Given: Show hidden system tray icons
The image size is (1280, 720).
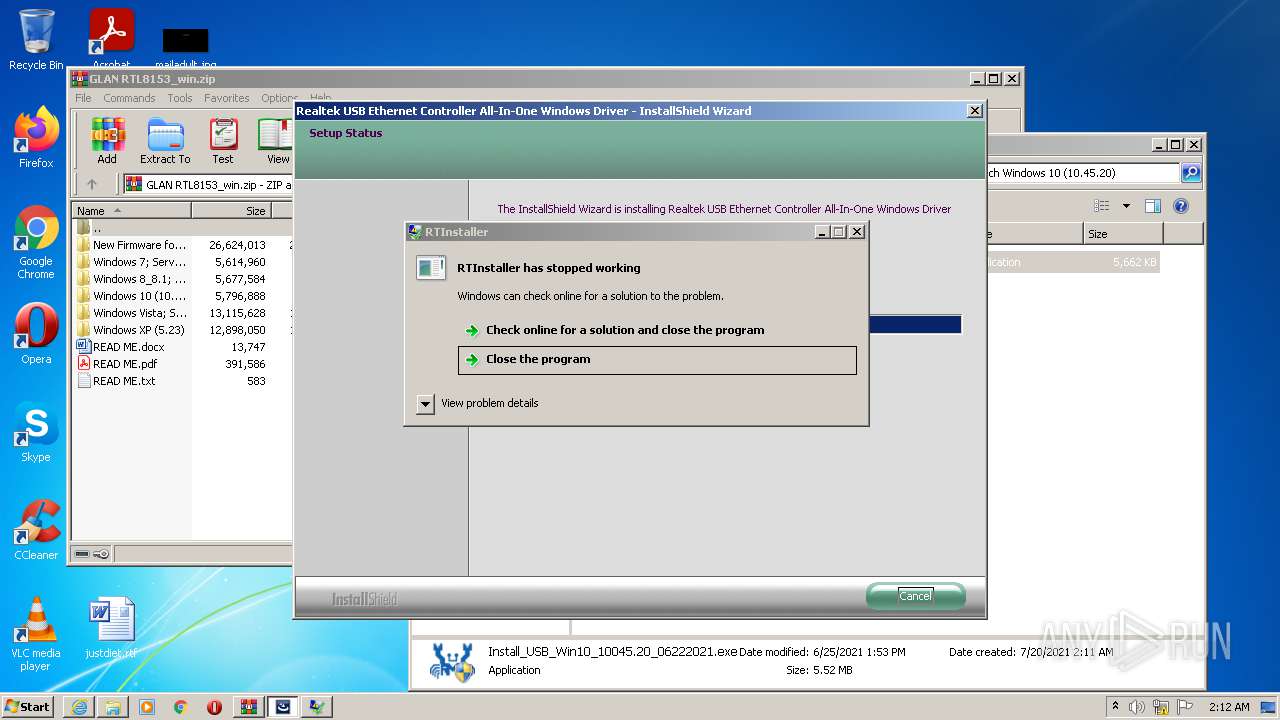Looking at the screenshot, I should tap(1116, 706).
